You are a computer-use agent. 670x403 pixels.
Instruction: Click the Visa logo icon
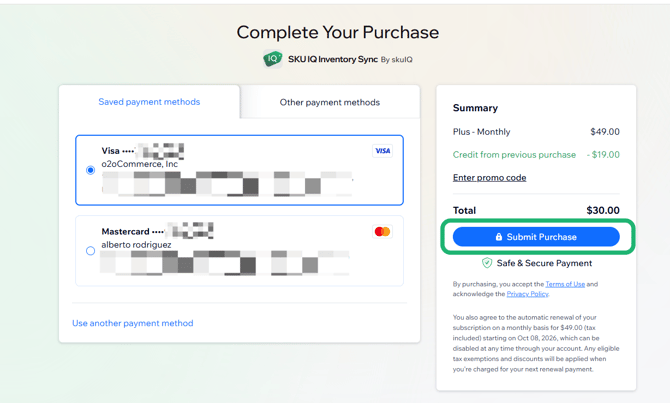(382, 151)
